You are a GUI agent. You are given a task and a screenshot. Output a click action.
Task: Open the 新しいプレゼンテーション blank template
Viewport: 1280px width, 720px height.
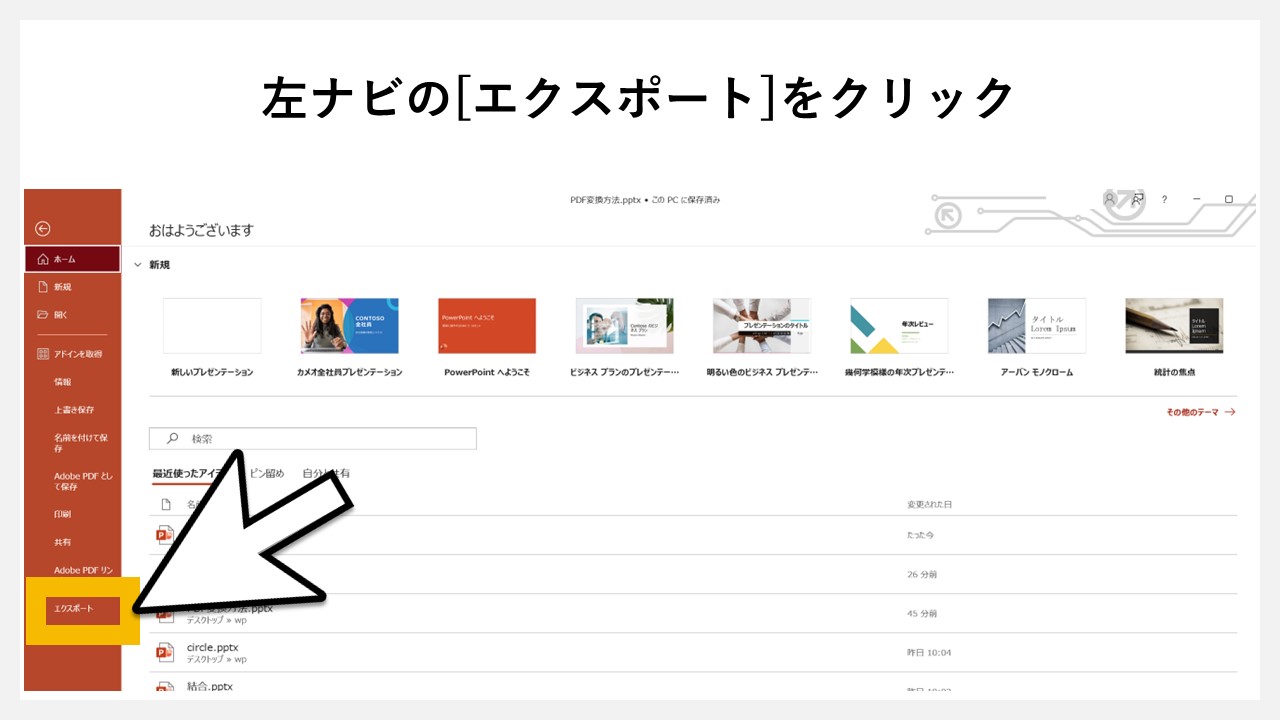coord(212,326)
